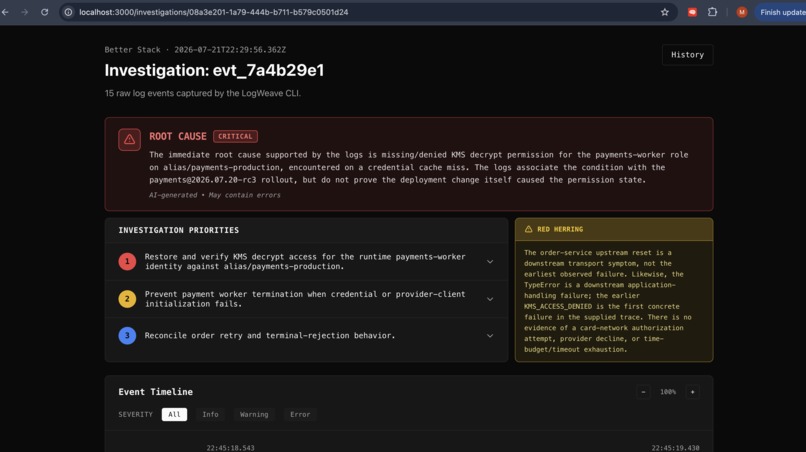Click priority number 2 yellow circle
806x452 pixels.
point(127,299)
